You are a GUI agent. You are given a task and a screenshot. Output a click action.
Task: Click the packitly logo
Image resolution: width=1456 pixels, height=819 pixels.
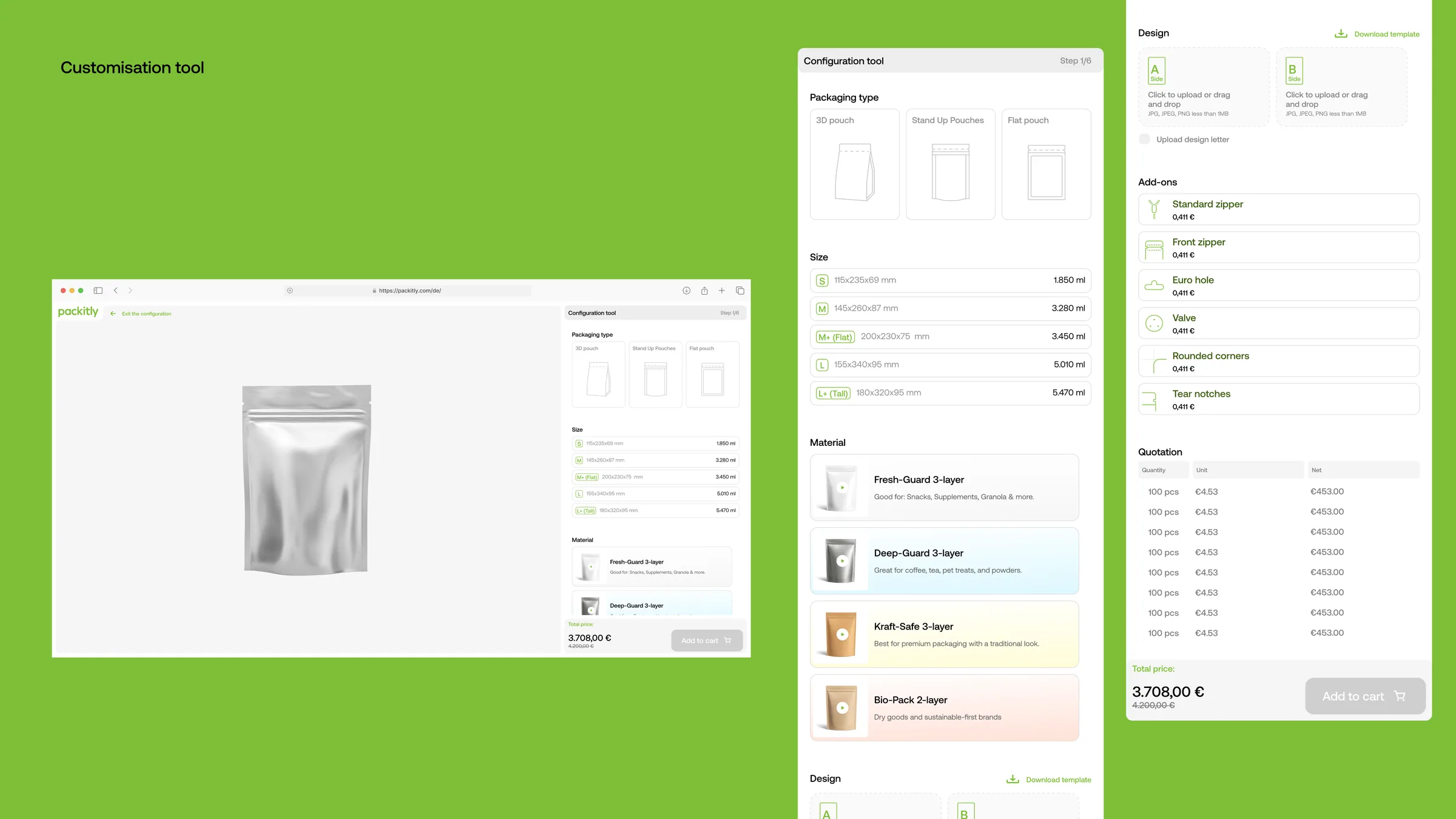(x=78, y=312)
